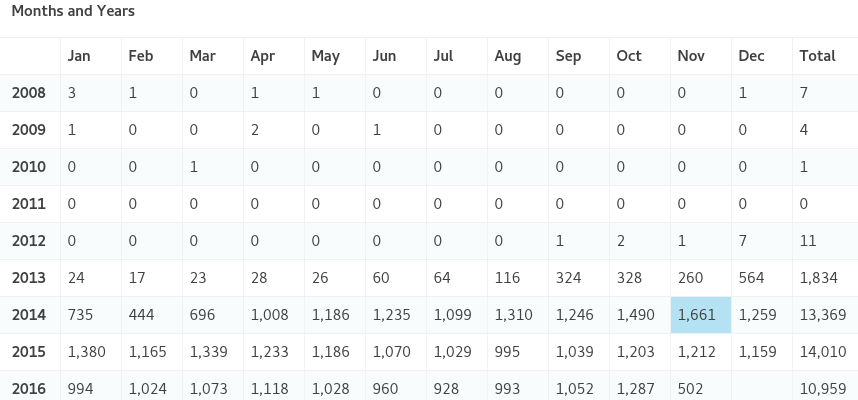Select the 2016 total value 10,959

click(x=823, y=389)
